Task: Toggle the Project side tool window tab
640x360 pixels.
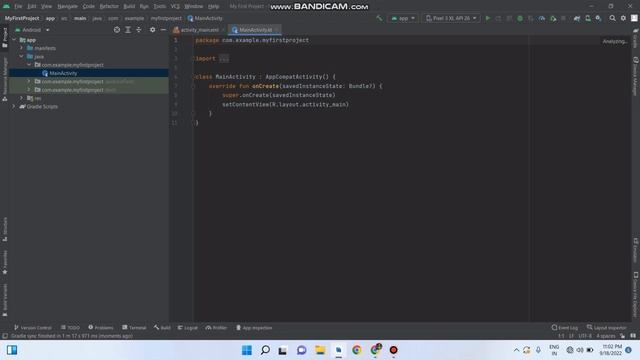Action: pyautogui.click(x=4, y=38)
